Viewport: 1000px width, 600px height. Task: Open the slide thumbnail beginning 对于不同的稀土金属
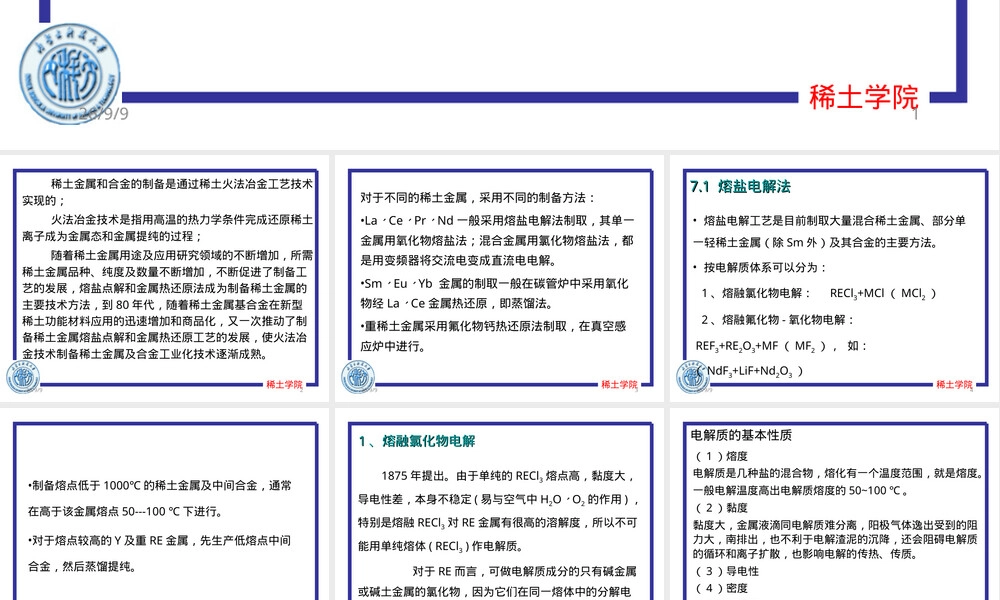(499, 279)
